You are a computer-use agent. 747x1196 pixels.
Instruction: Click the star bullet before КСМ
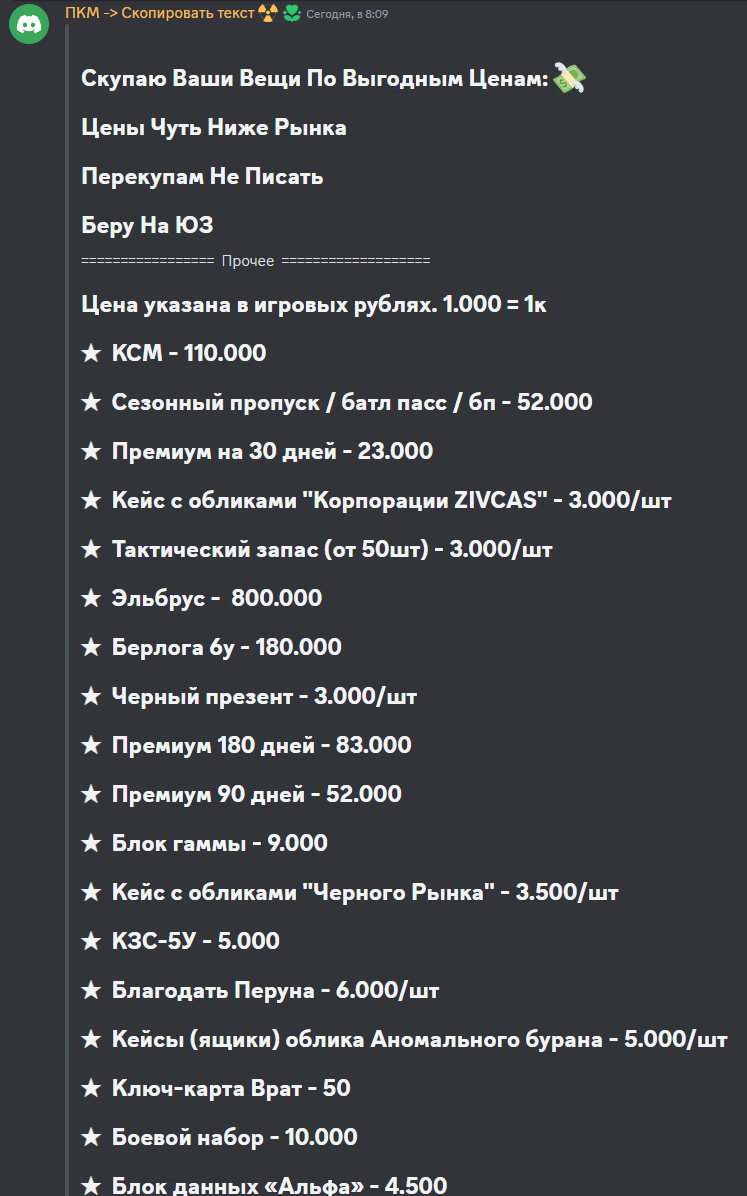tap(91, 352)
